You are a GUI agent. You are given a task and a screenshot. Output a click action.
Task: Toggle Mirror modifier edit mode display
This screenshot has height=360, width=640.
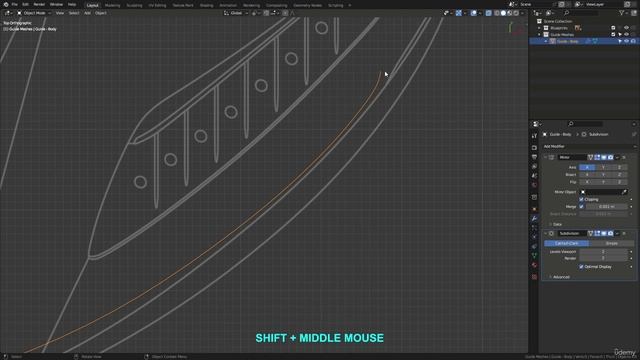tap(597, 157)
